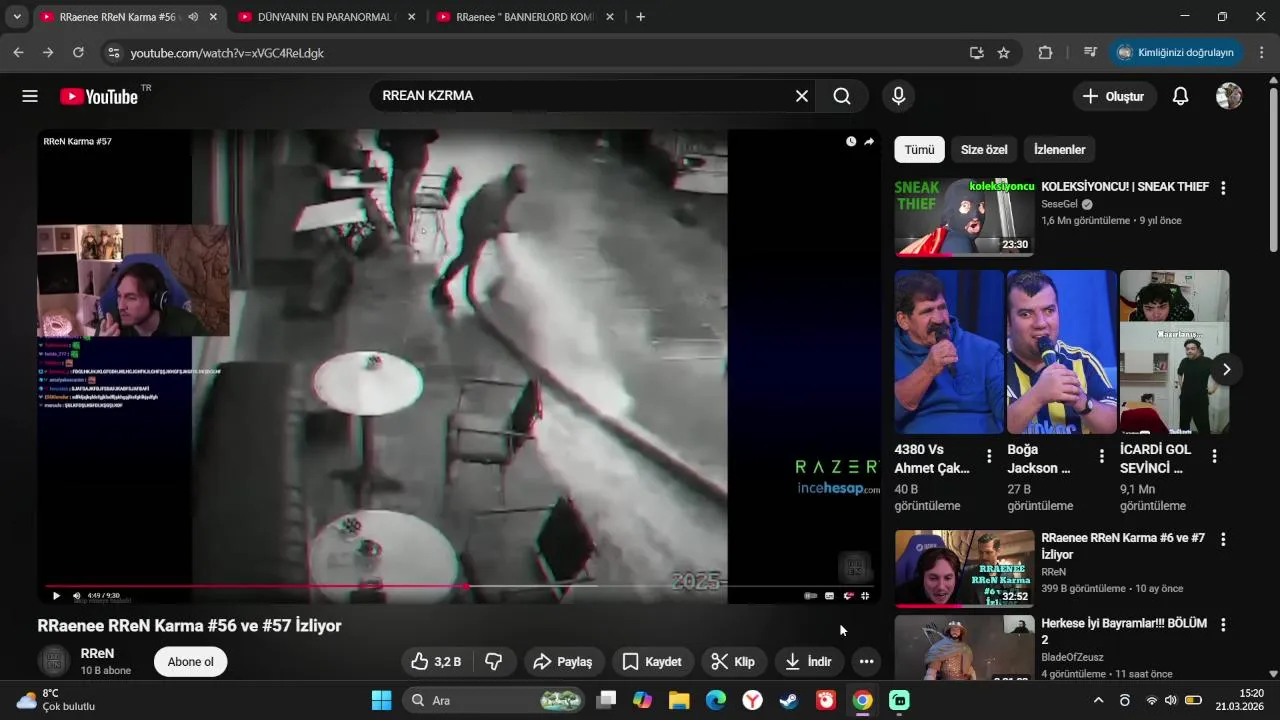The image size is (1280, 720).
Task: Open Yandex browser from taskbar
Action: [752, 700]
